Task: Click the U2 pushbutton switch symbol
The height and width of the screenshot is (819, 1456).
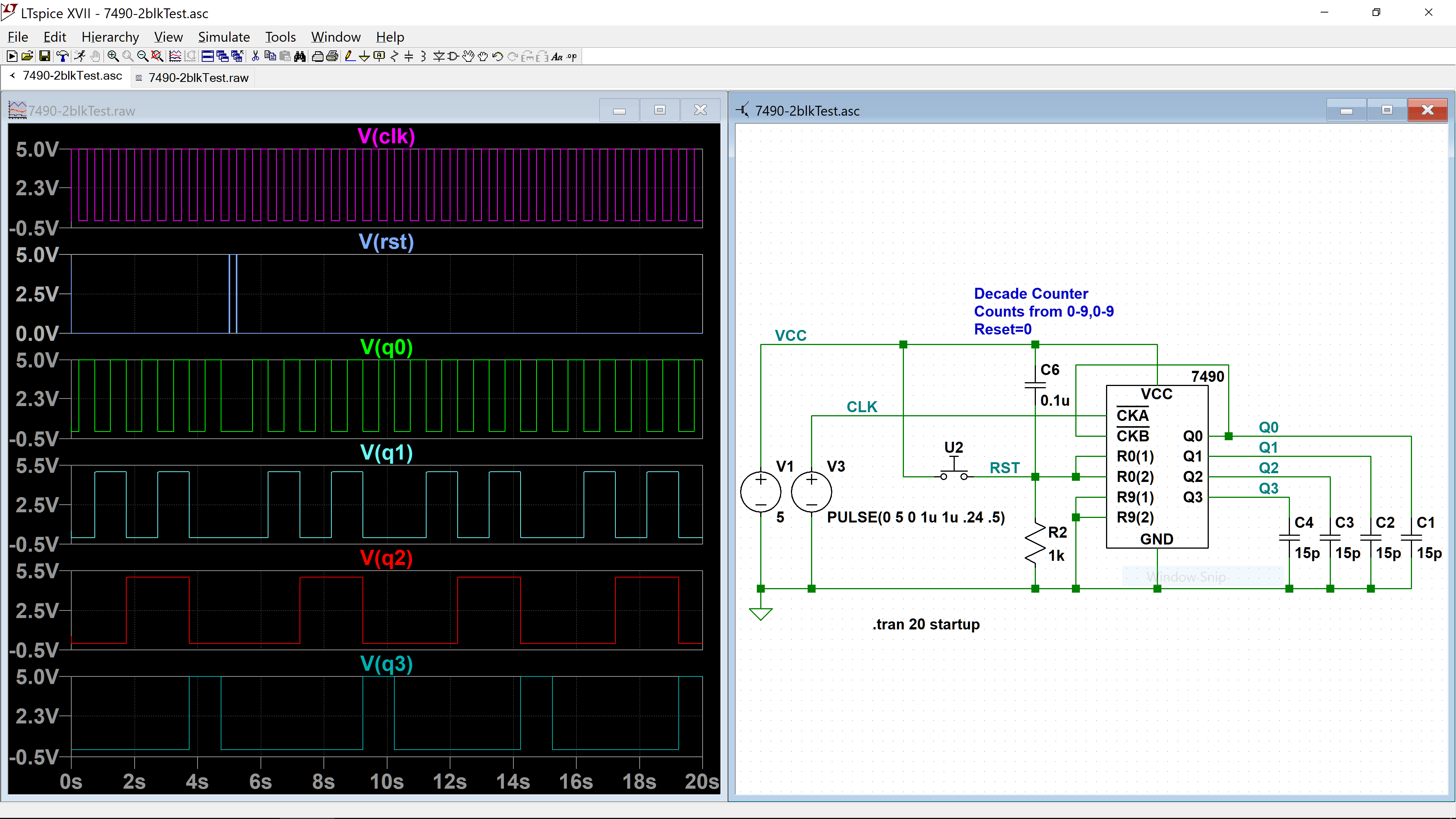Action: [954, 469]
